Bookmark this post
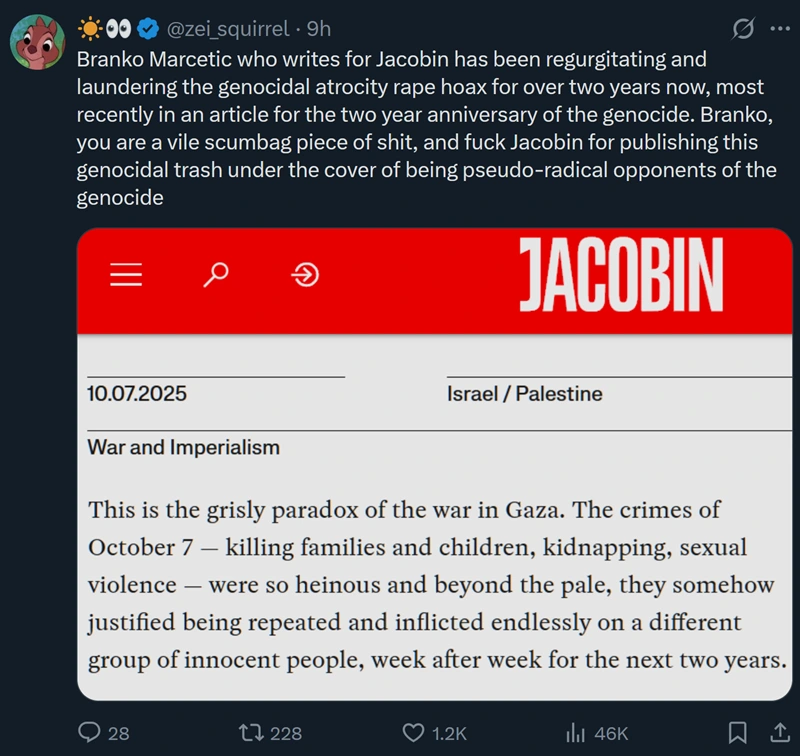Image resolution: width=800 pixels, height=756 pixels. click(x=738, y=733)
